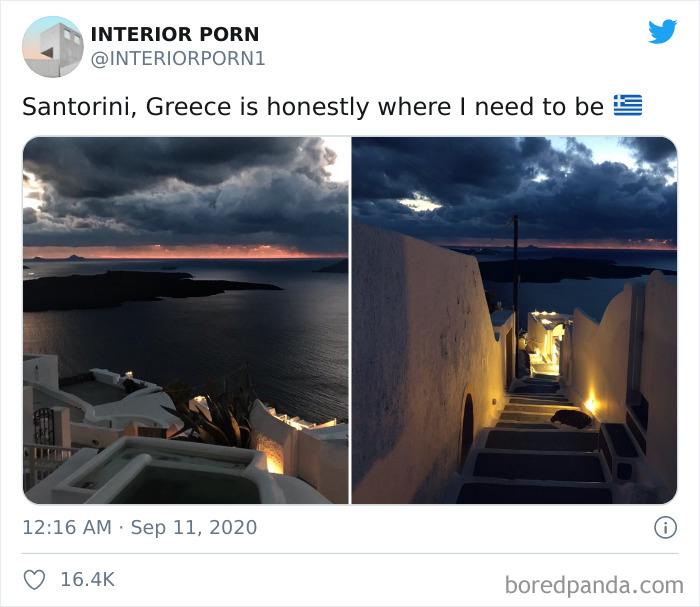The image size is (700, 607).
Task: Click the Sep 11, 2020 date
Action: tap(194, 528)
